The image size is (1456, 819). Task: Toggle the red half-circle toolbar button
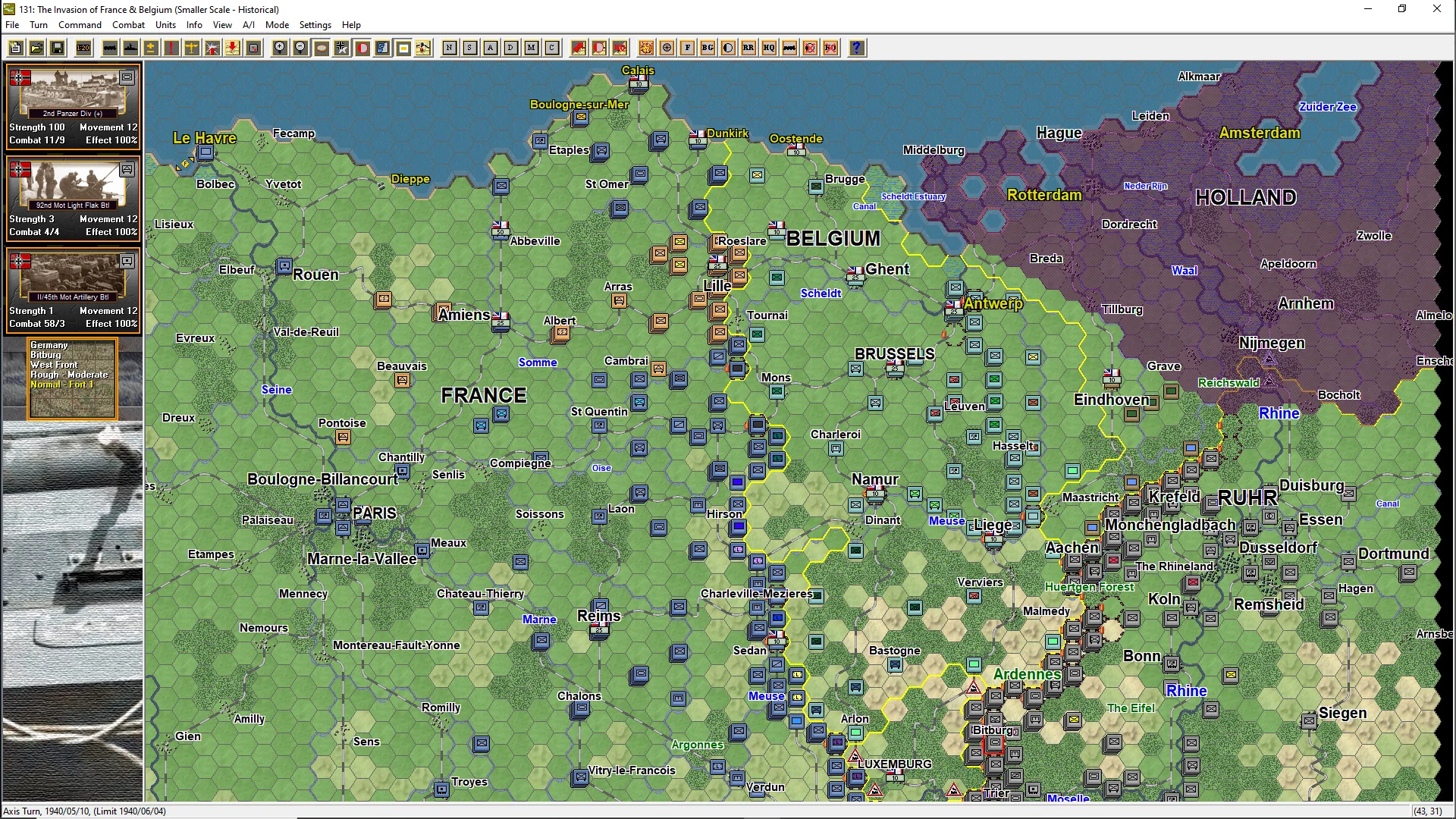tap(362, 48)
